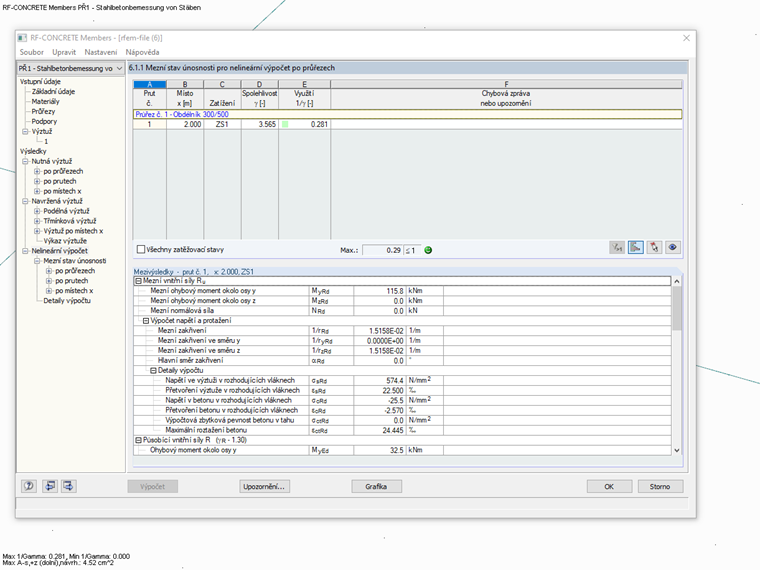The height and width of the screenshot is (570, 760).
Task: Collapse the 'Navržená výztuž' tree node
Action: pos(25,201)
